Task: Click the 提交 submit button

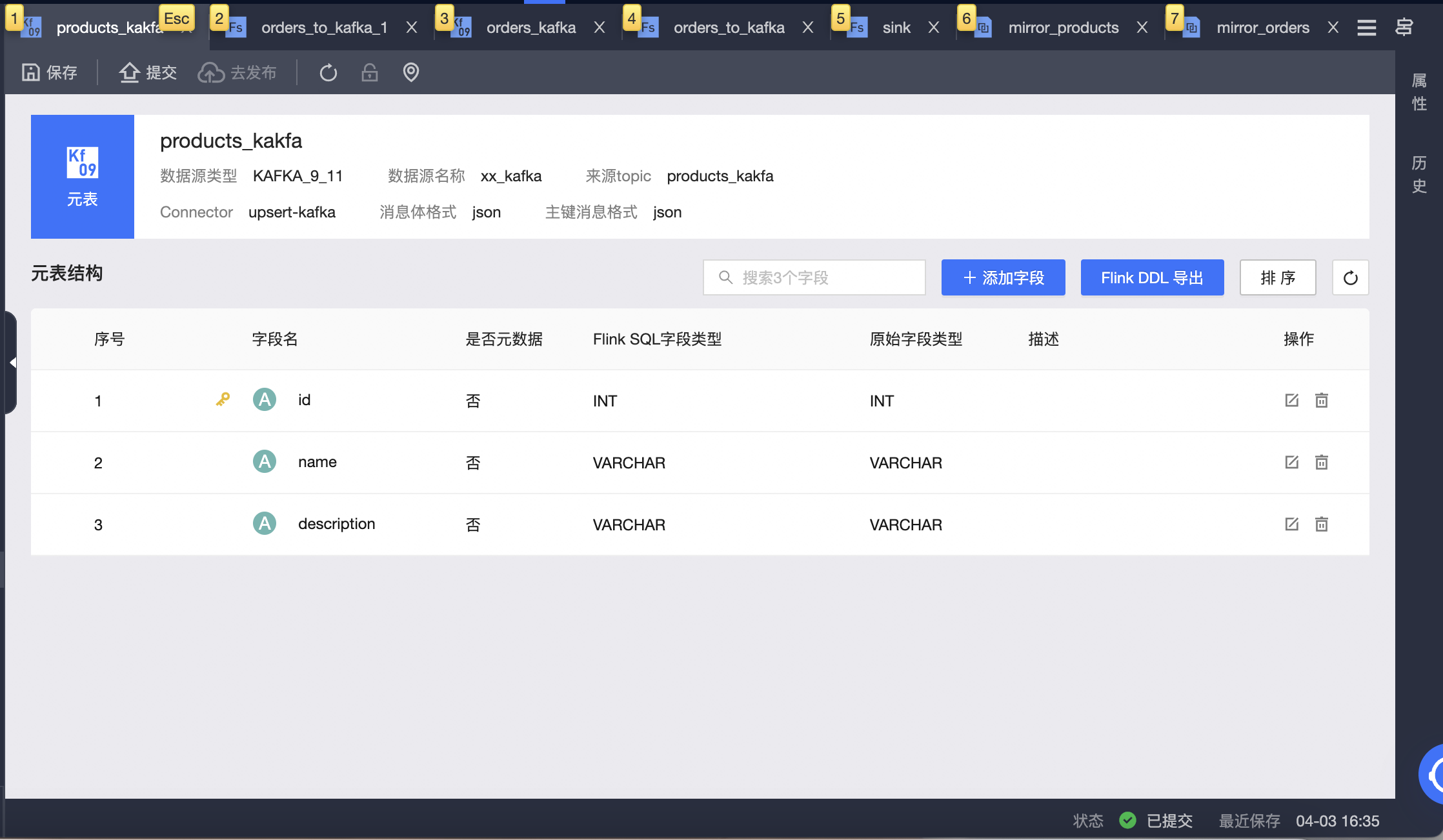Action: 148,72
